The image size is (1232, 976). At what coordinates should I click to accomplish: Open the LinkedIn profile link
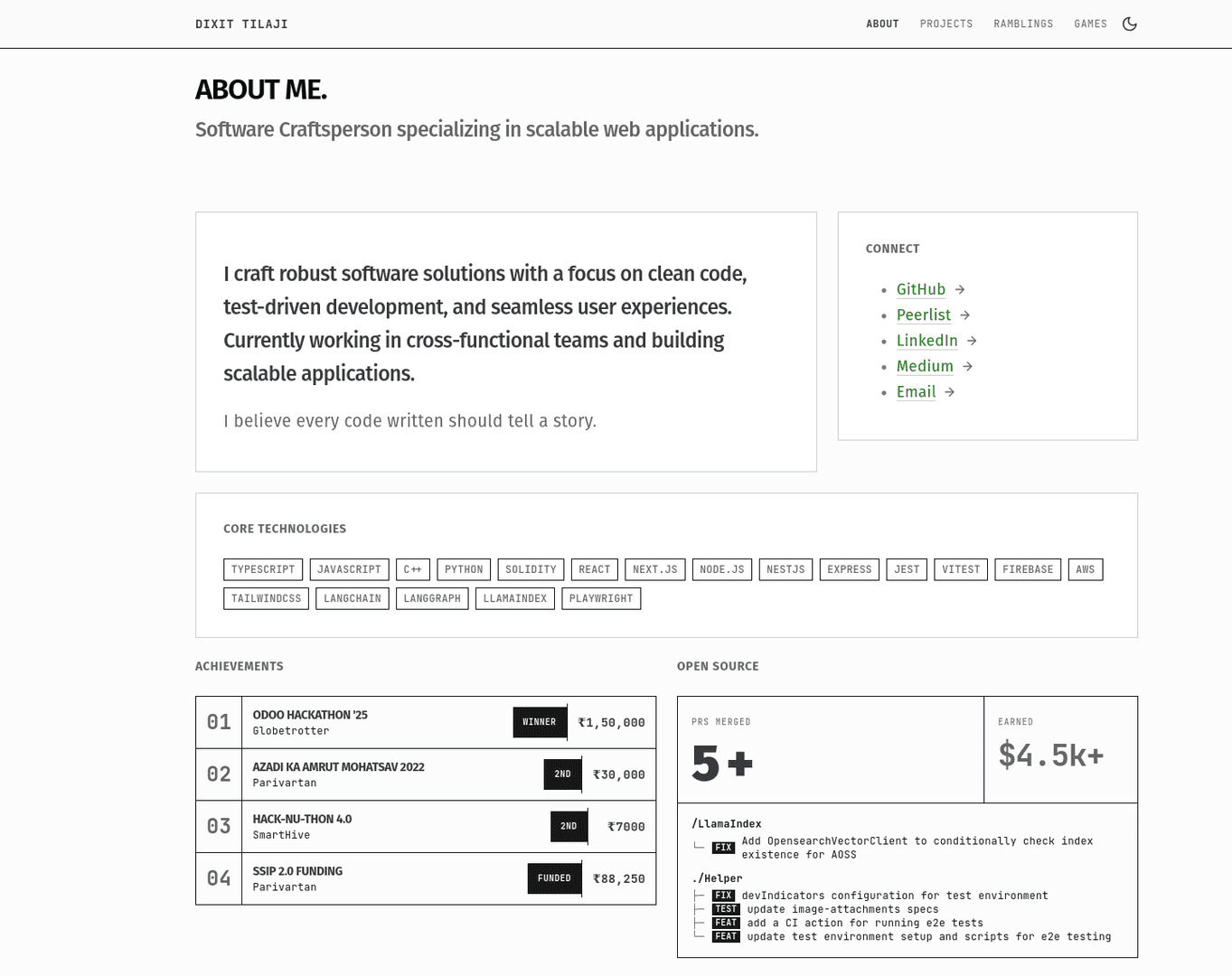[926, 341]
